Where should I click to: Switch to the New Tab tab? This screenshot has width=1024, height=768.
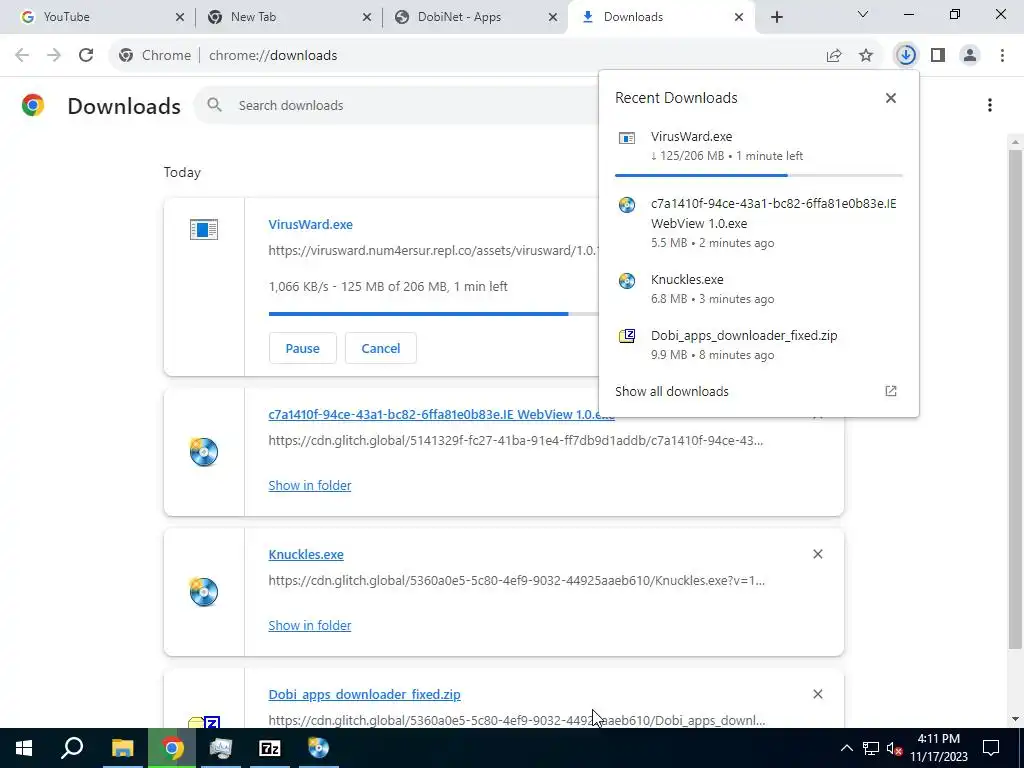(x=288, y=17)
